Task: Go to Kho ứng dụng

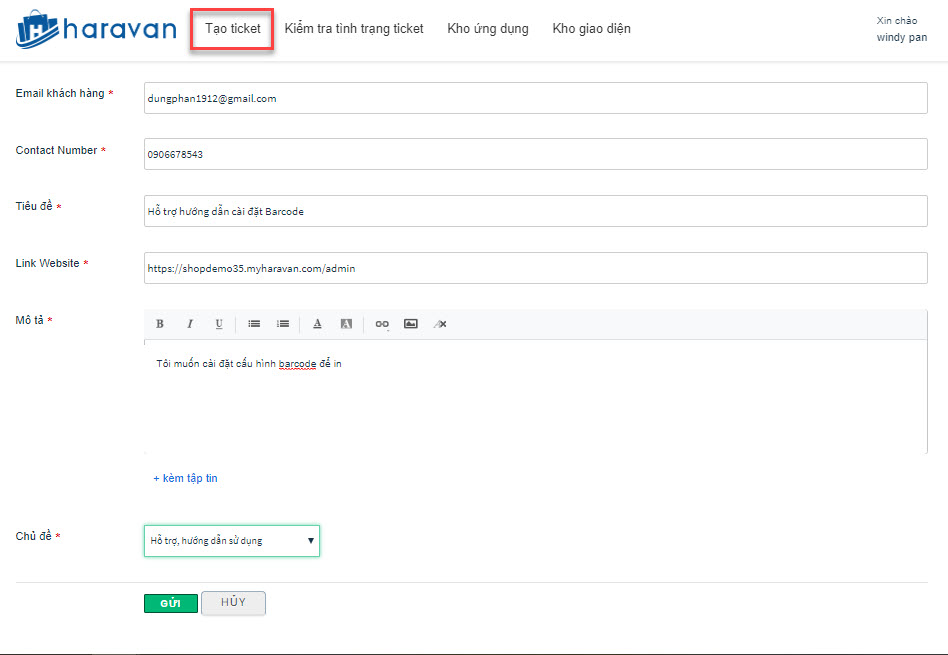Action: (x=488, y=28)
